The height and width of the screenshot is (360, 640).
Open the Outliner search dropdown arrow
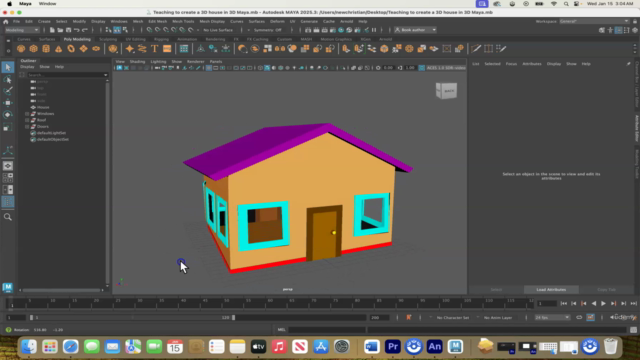[106, 75]
